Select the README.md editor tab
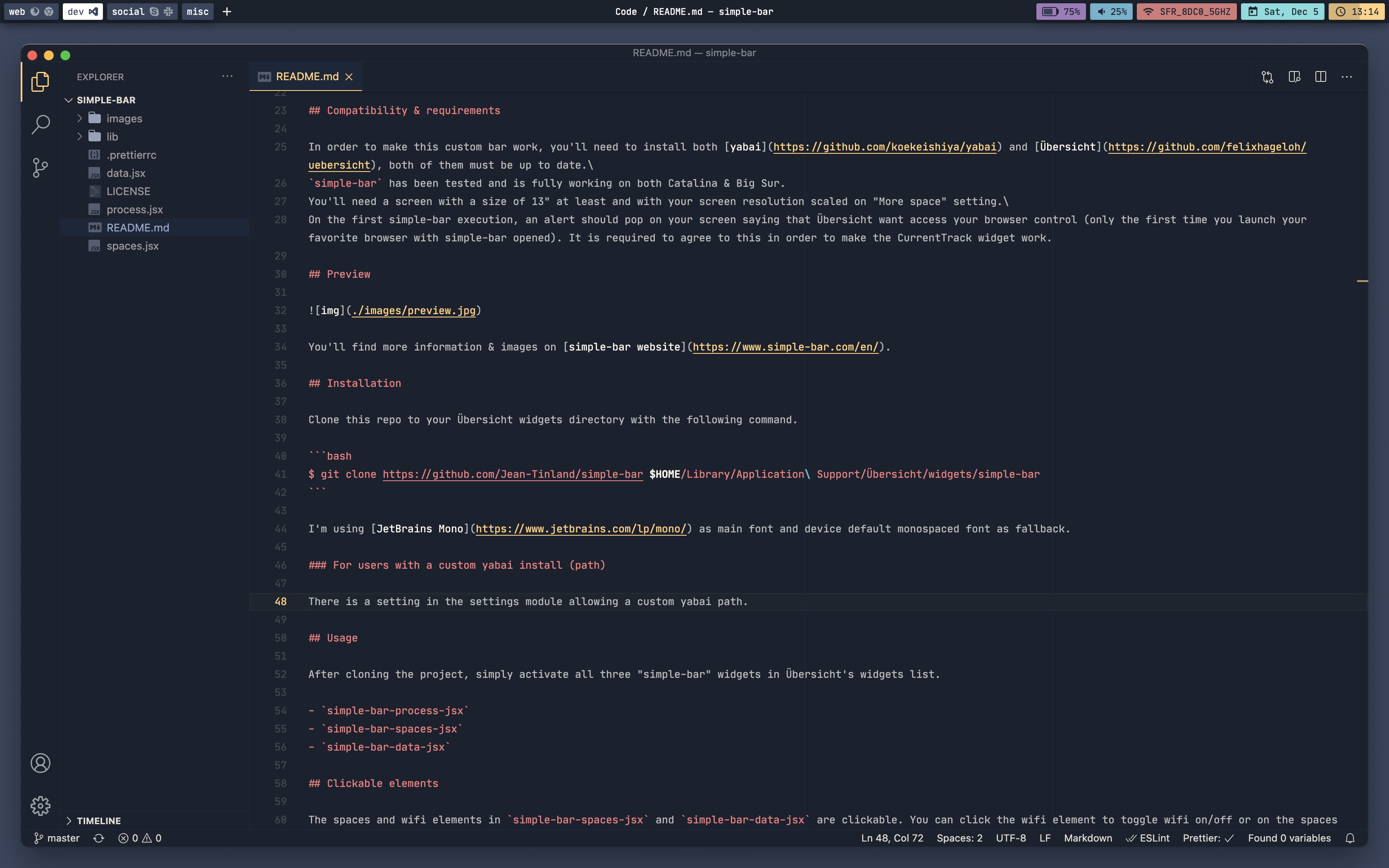 pos(306,76)
